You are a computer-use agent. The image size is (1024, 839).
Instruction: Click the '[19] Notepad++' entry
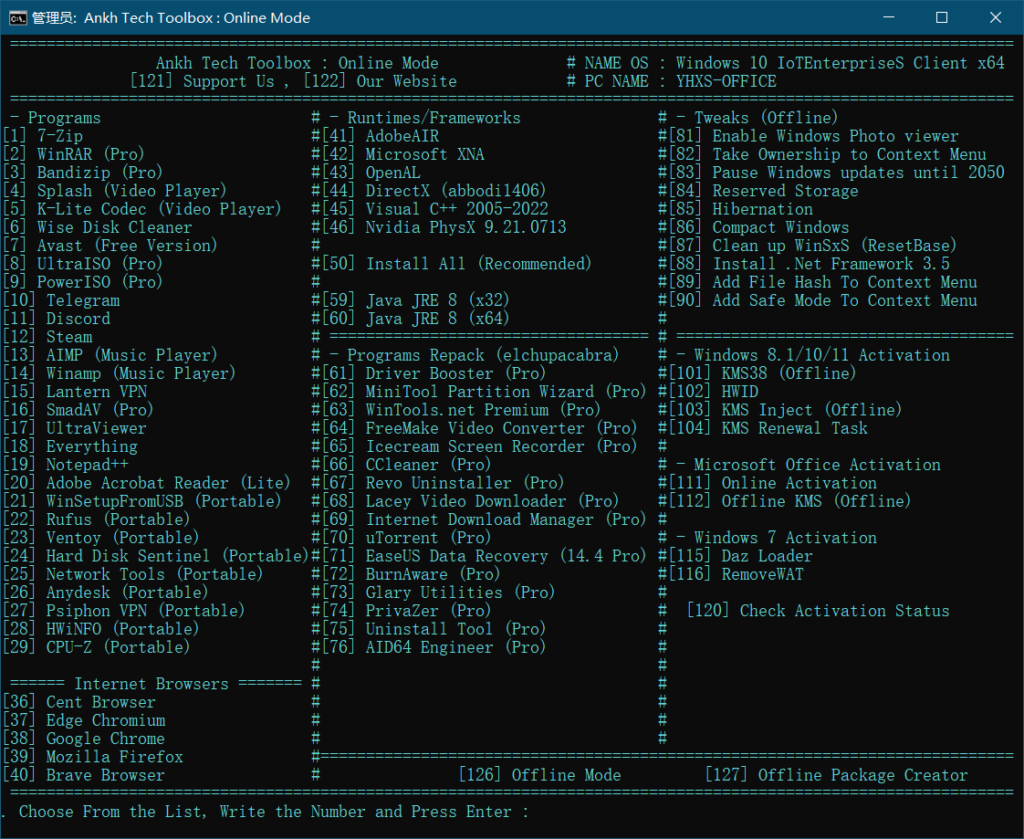click(x=66, y=465)
